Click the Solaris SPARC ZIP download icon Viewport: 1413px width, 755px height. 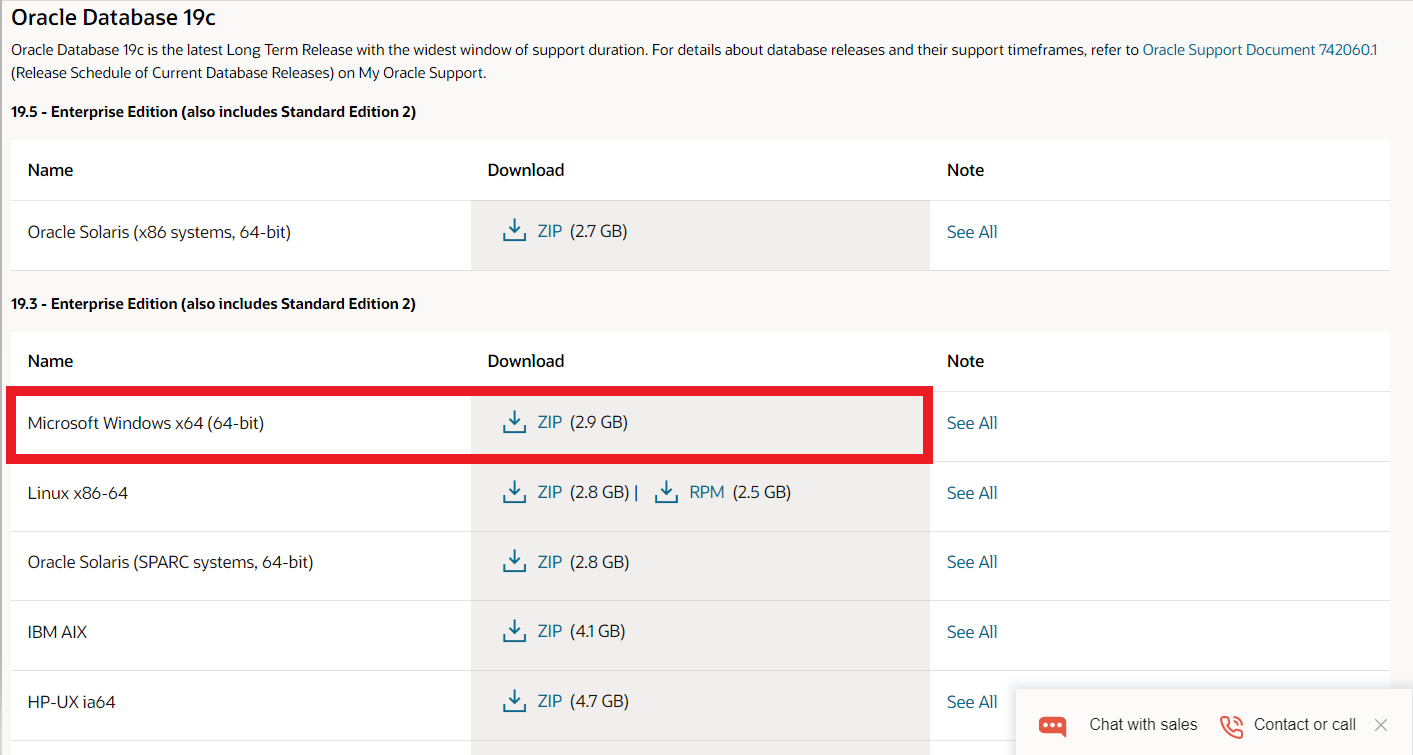coord(514,562)
